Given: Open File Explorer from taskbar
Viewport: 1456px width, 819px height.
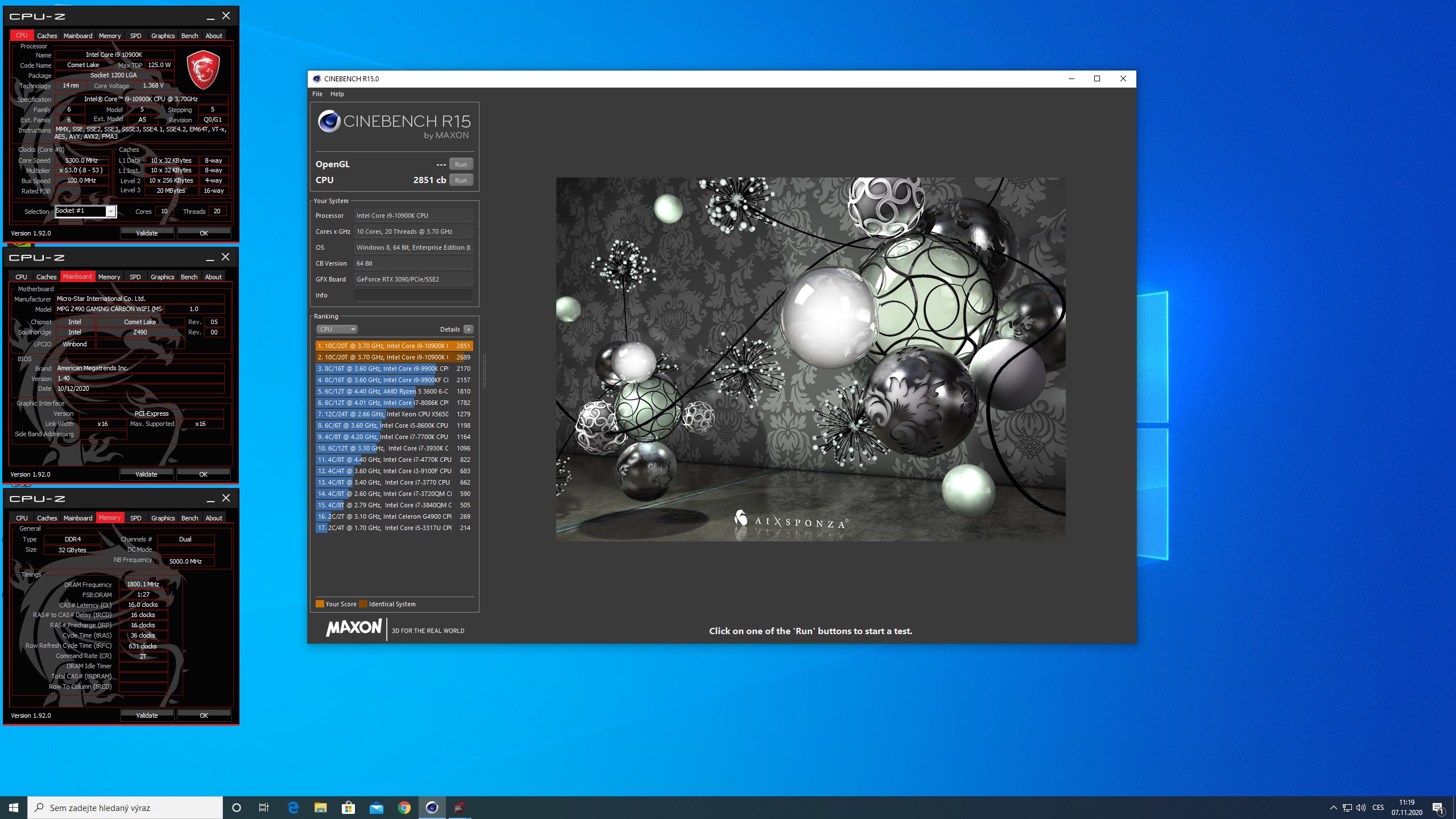Looking at the screenshot, I should [321, 808].
